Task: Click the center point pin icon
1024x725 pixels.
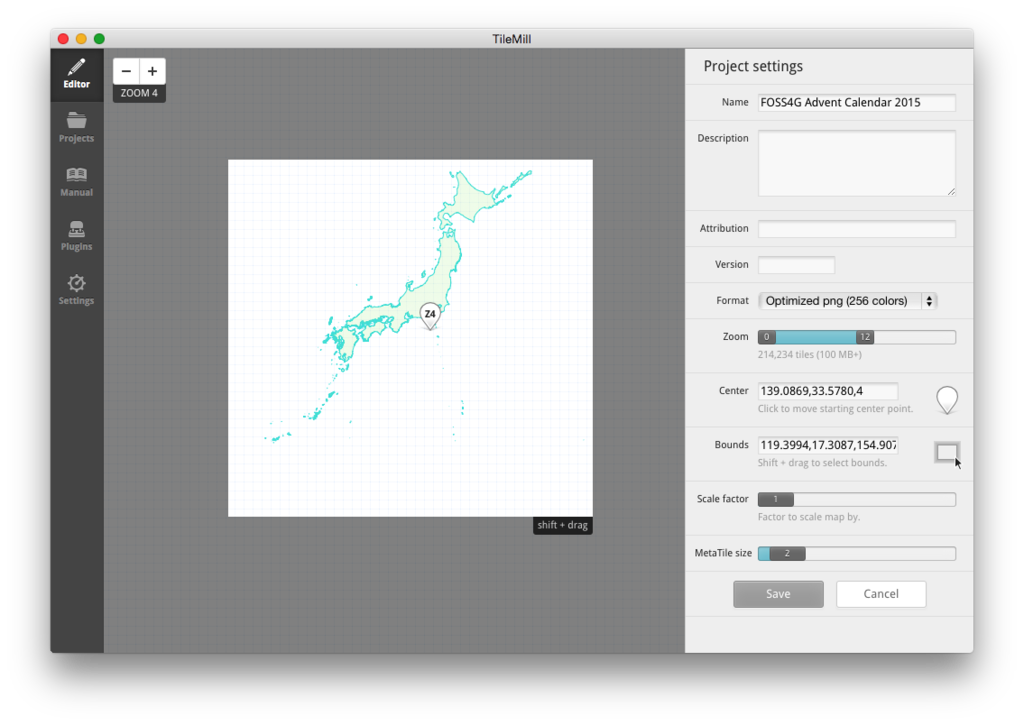Action: [946, 400]
